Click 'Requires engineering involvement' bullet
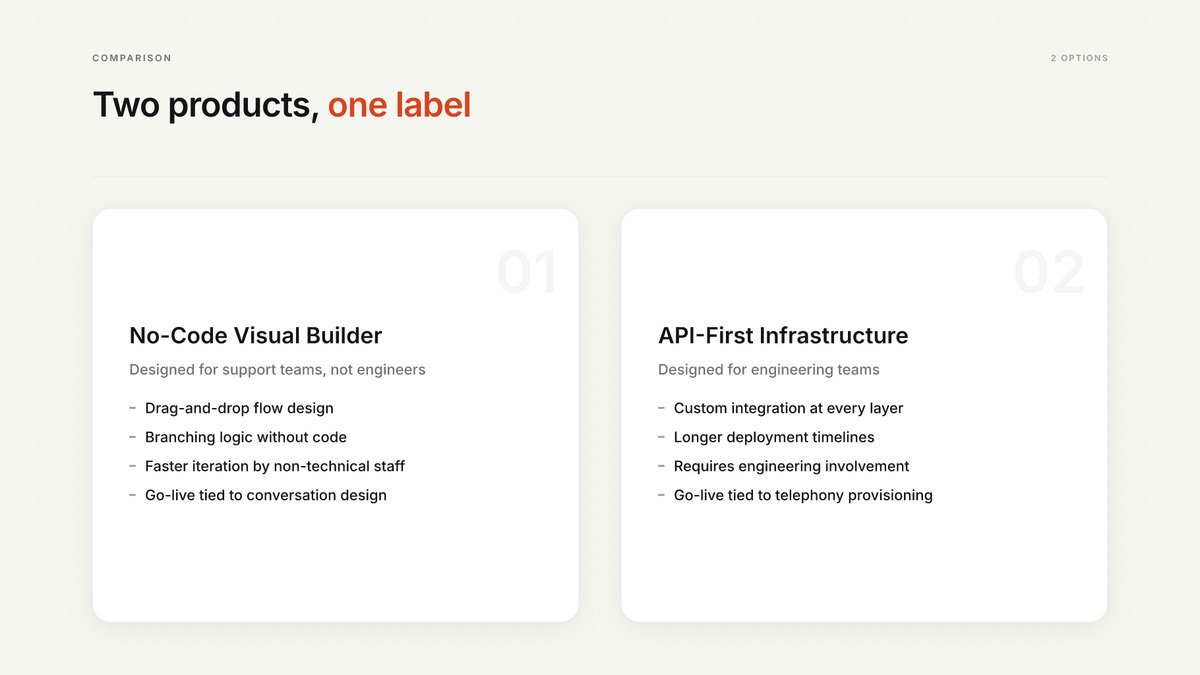The height and width of the screenshot is (675, 1200). point(792,466)
